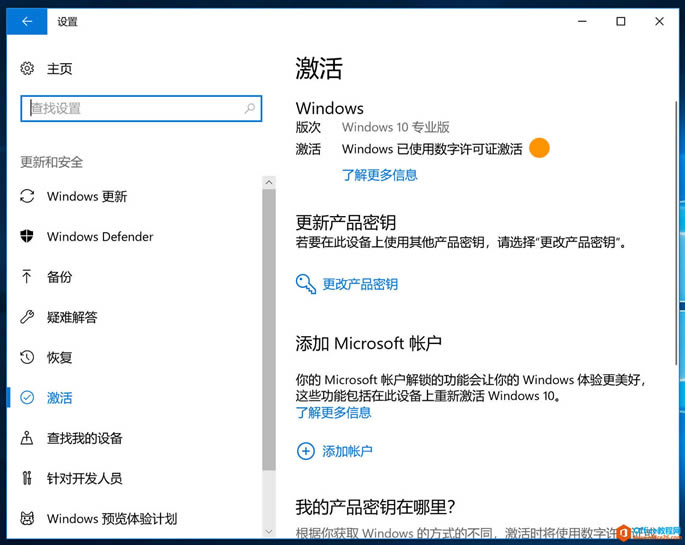Image resolution: width=685 pixels, height=545 pixels.
Task: Click 添加帐户 link
Action: [x=347, y=451]
